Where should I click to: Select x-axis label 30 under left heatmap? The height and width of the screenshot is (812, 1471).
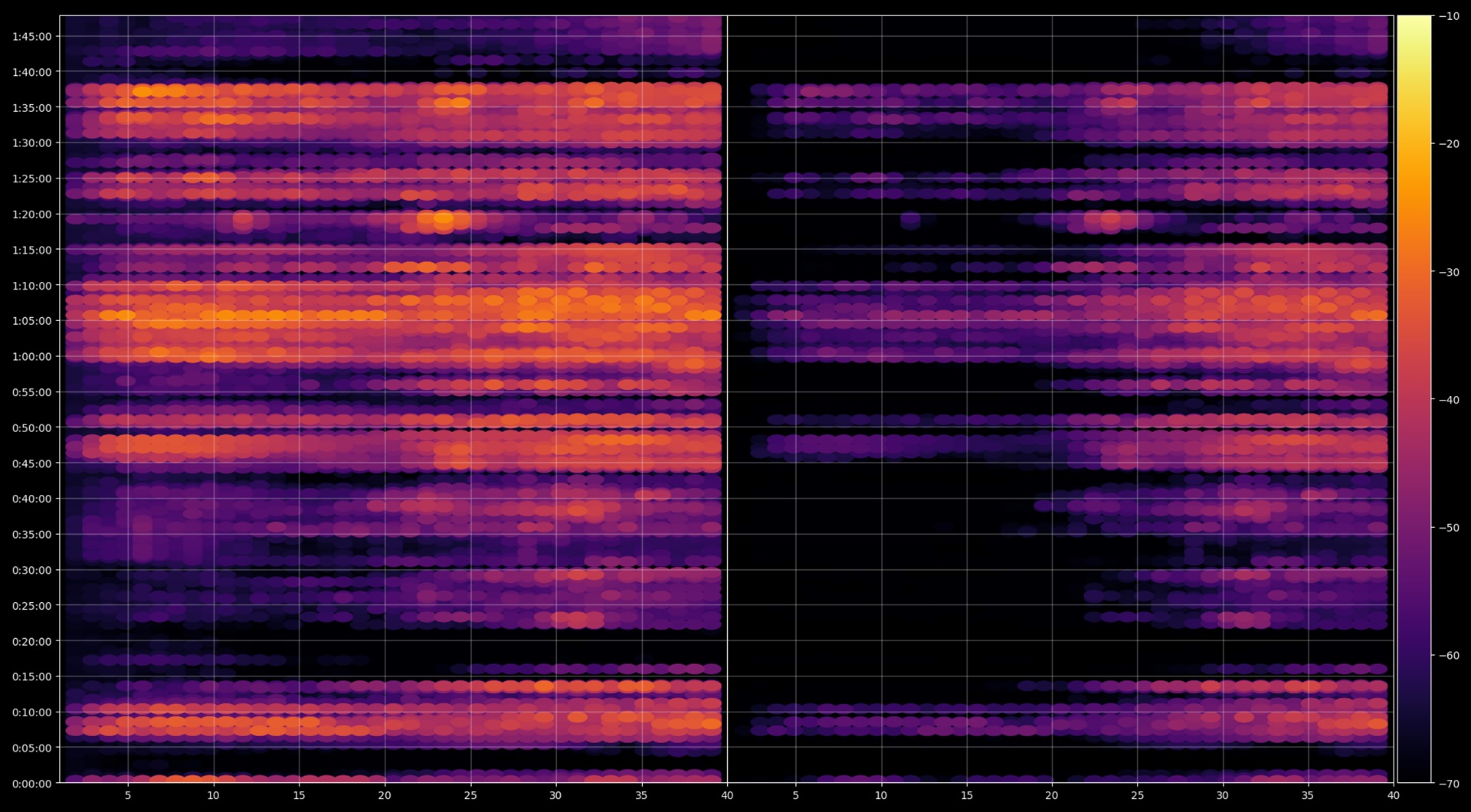pyautogui.click(x=555, y=795)
